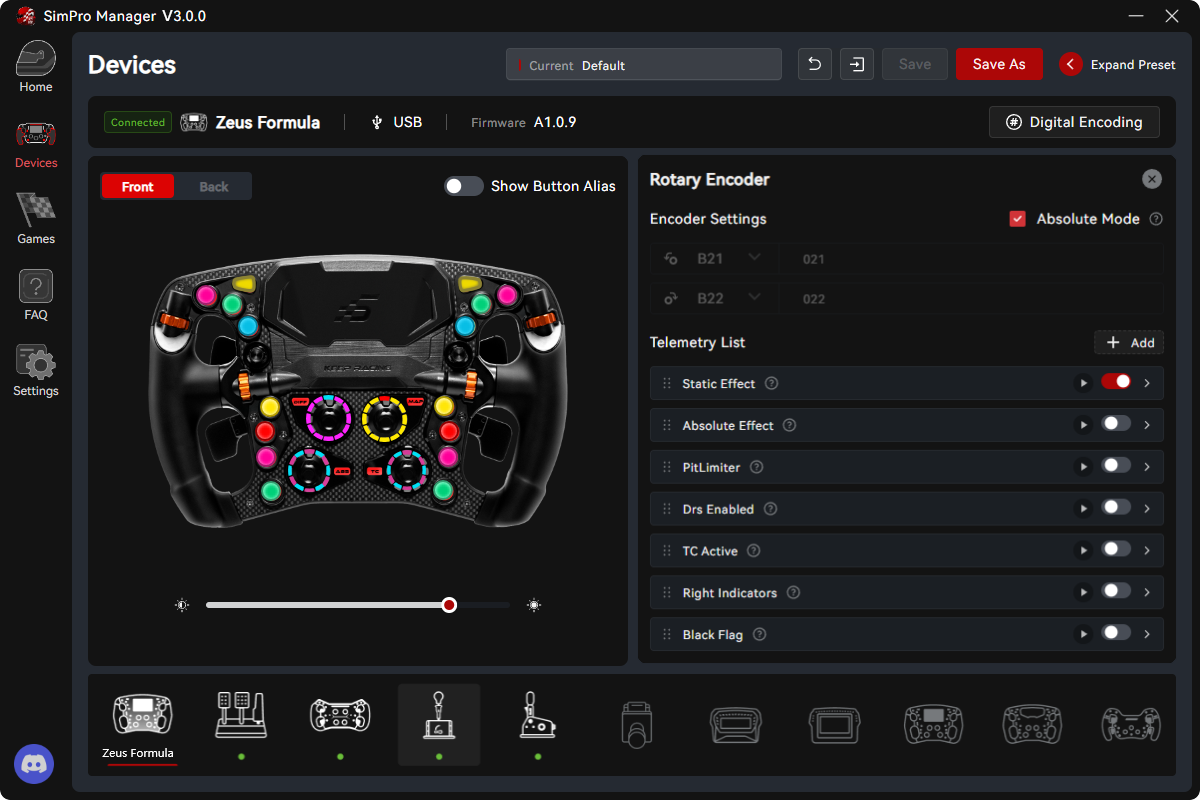This screenshot has width=1200, height=800.
Task: Select the pedals device icon
Action: click(x=241, y=716)
